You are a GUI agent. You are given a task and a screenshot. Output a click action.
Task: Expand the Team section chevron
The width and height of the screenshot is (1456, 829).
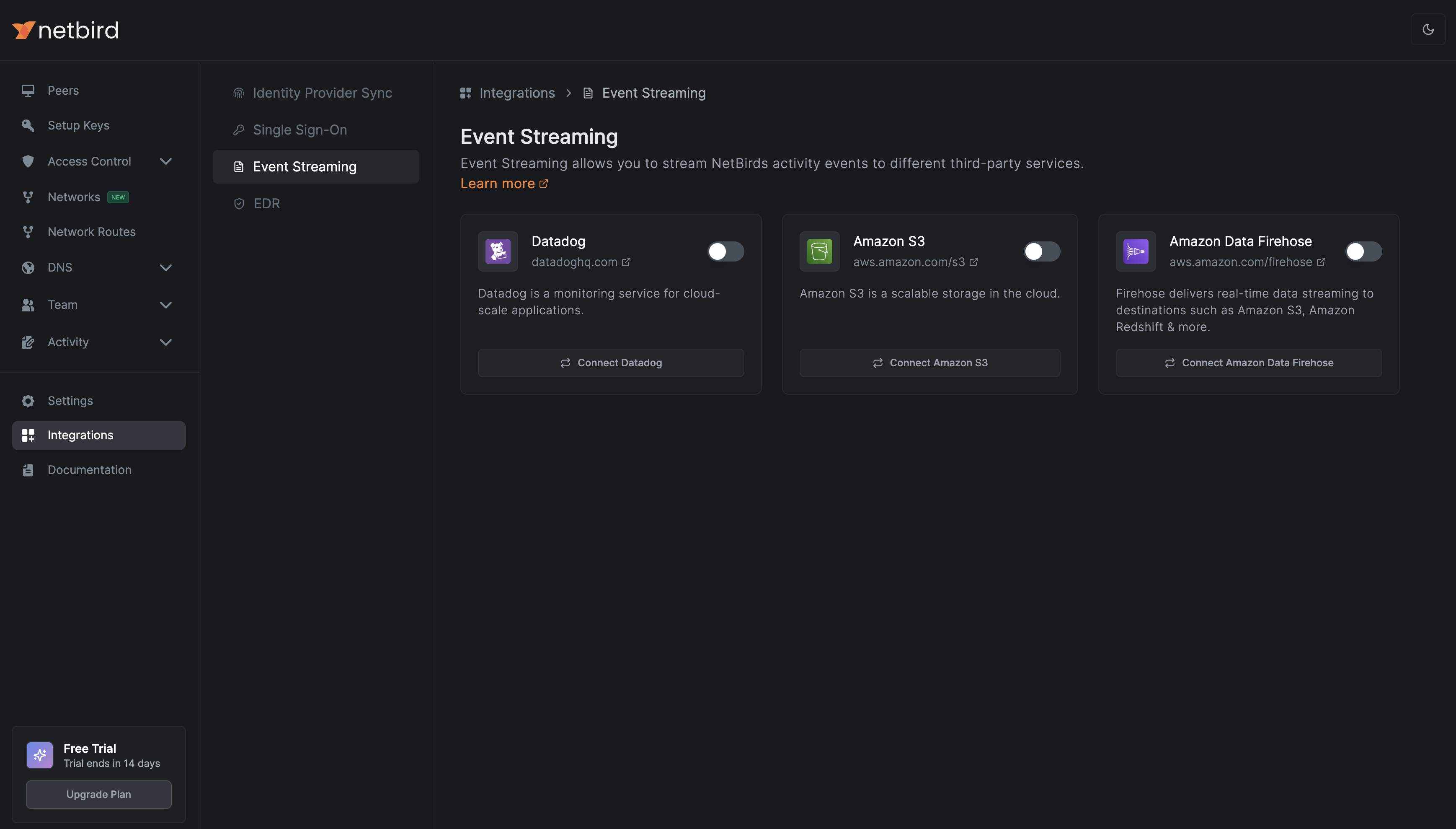pyautogui.click(x=165, y=305)
